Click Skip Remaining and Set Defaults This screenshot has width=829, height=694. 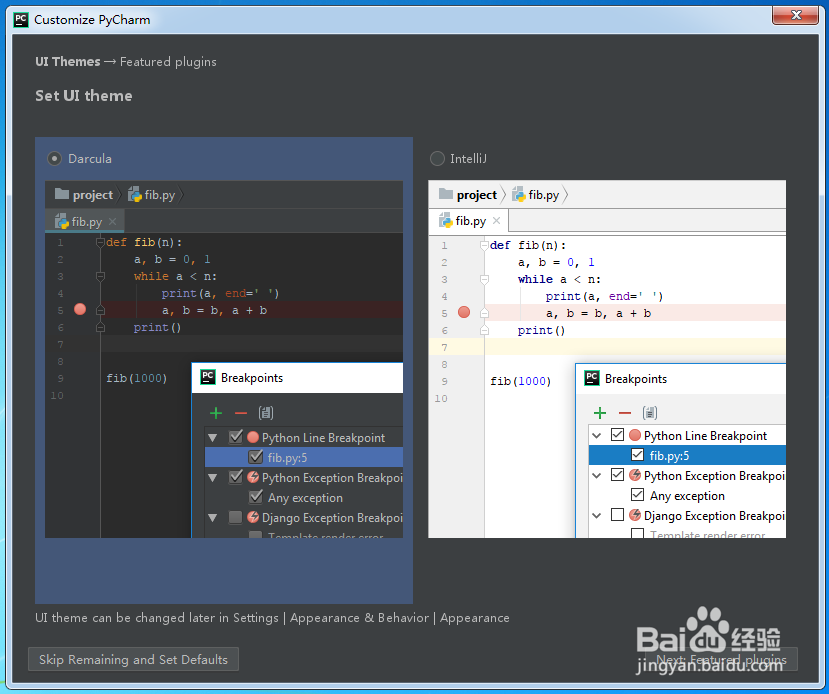[x=133, y=659]
